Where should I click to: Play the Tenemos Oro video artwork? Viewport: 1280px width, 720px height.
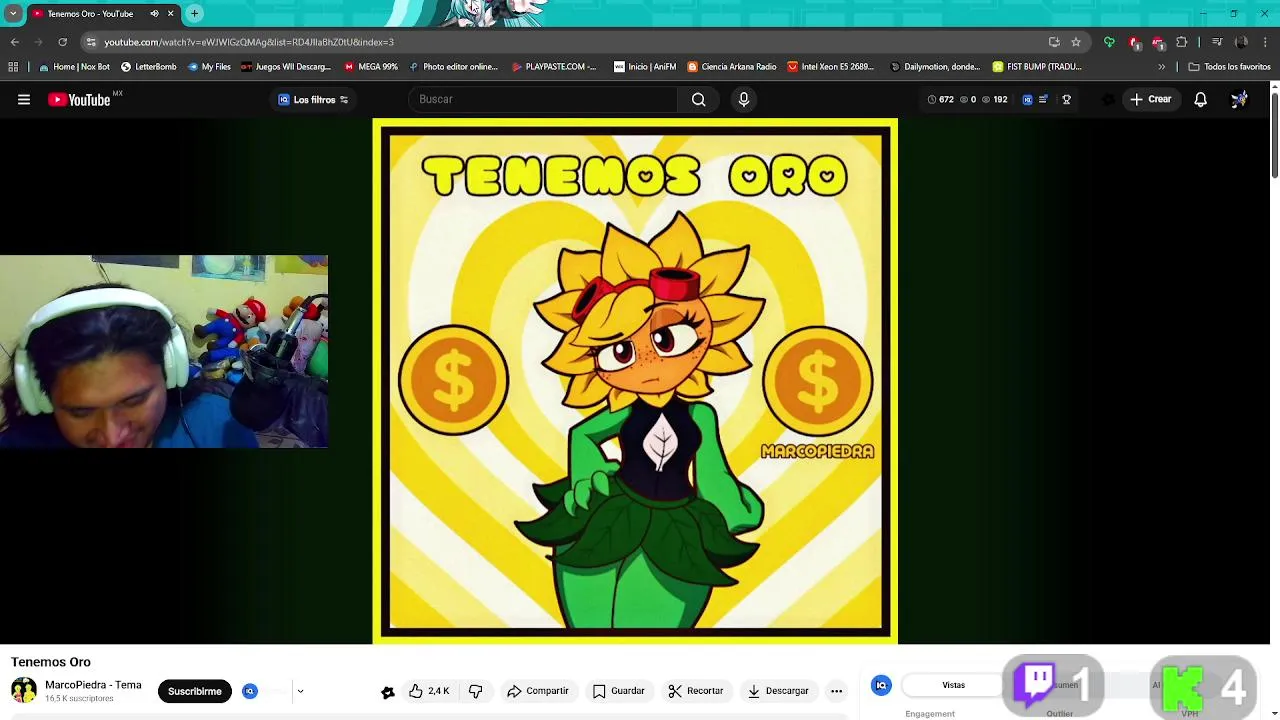635,381
